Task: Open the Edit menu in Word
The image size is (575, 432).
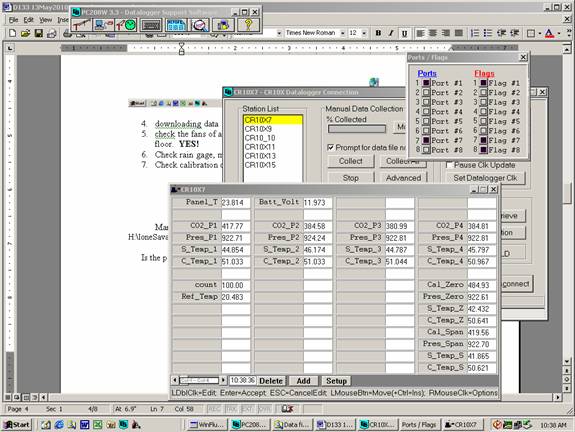Action: [28, 20]
